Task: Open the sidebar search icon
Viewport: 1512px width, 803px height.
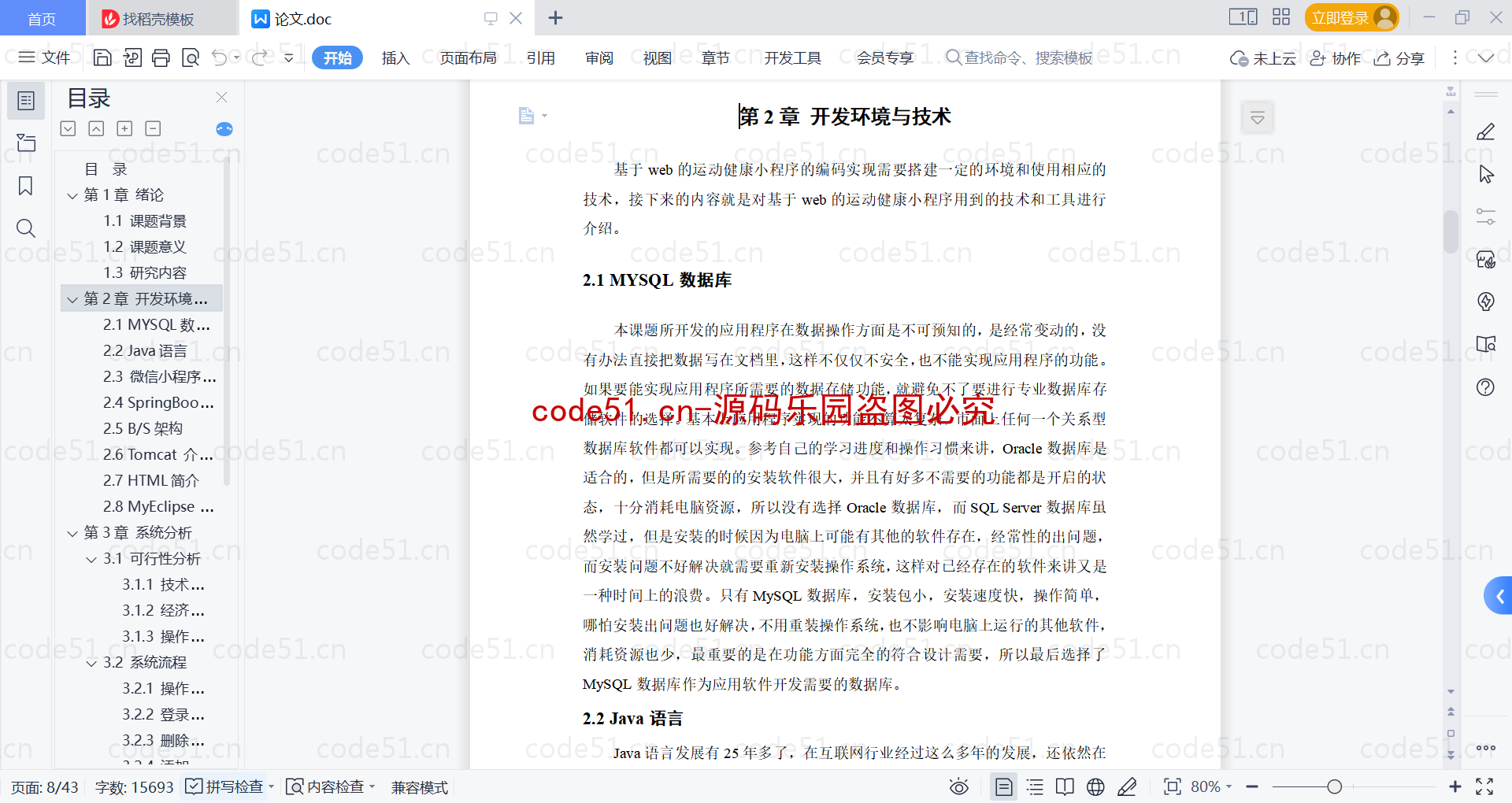Action: point(26,228)
